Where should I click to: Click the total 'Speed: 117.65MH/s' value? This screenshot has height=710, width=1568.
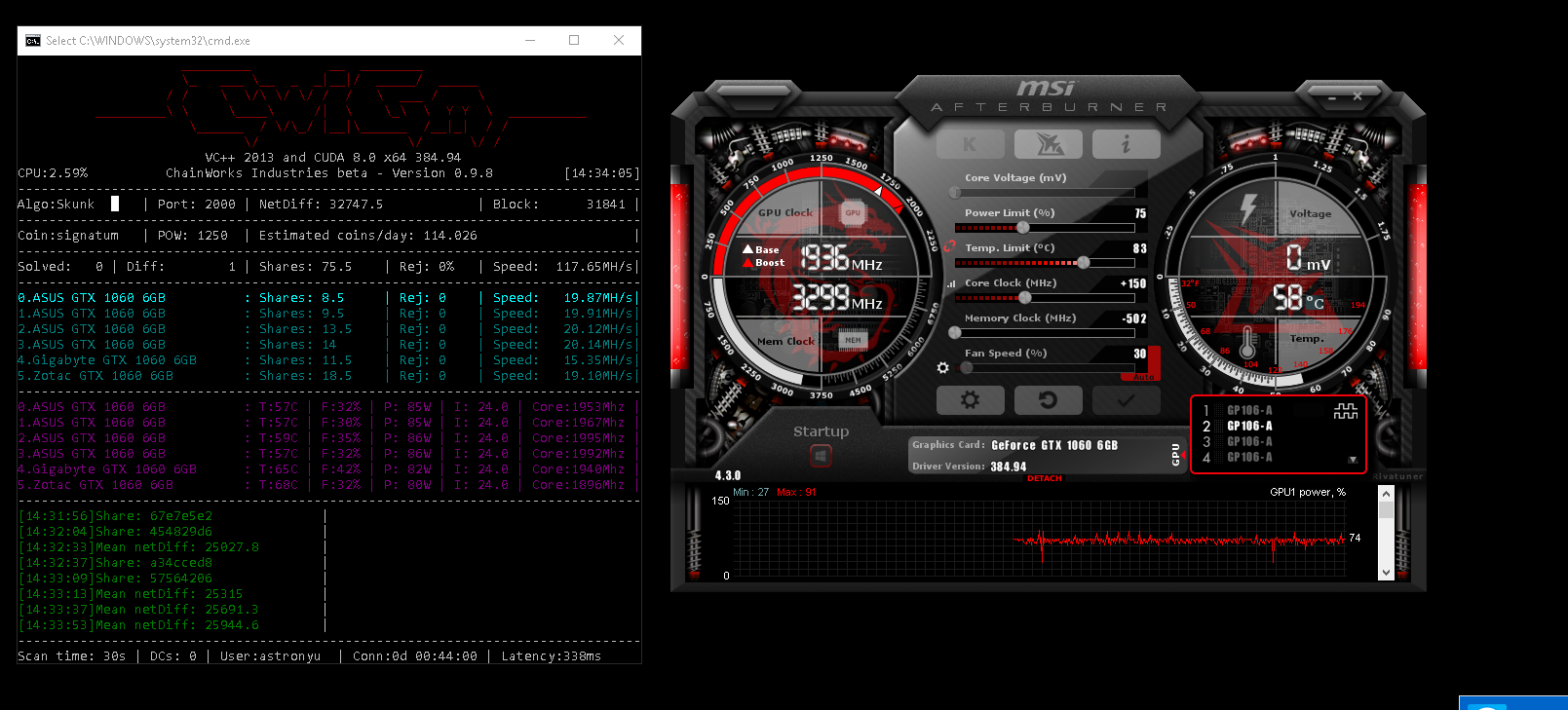coord(563,267)
